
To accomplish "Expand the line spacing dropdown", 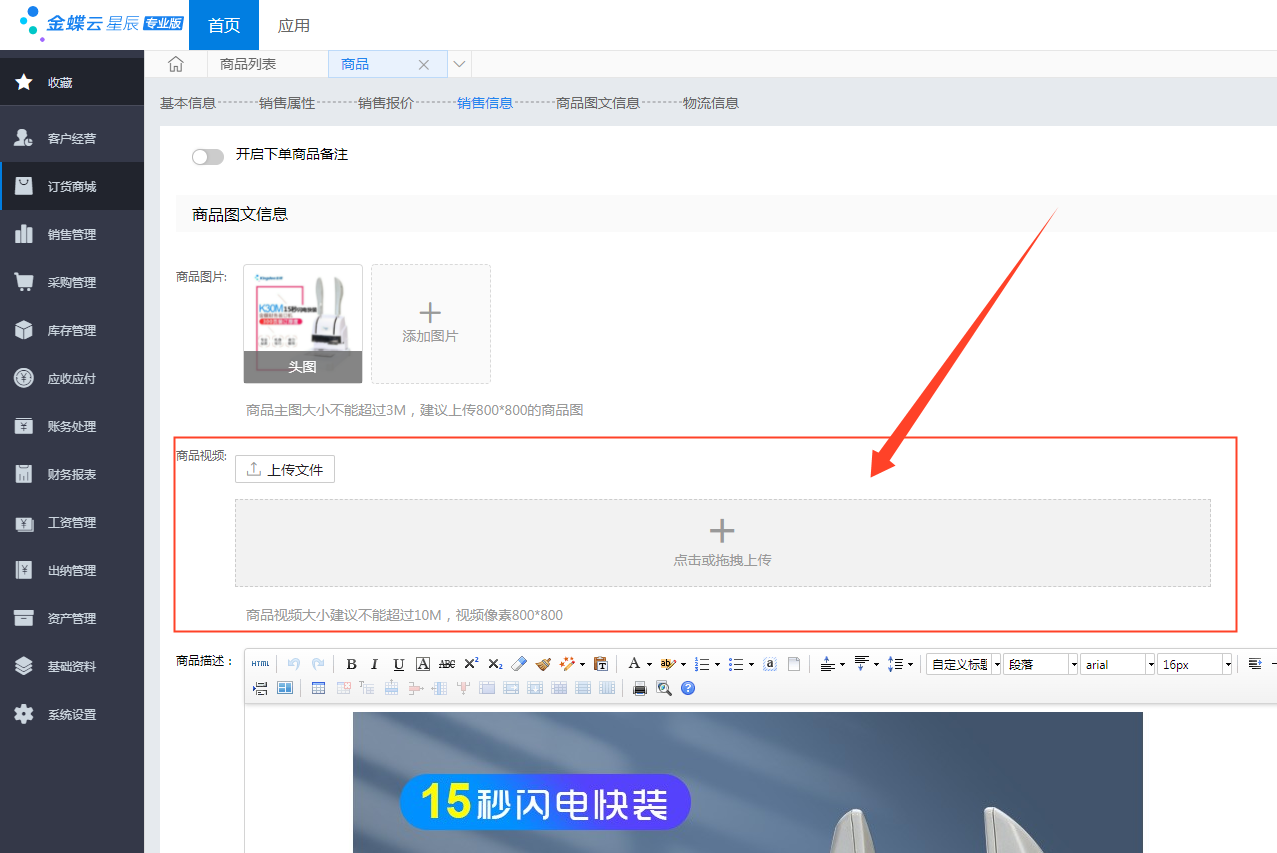I will pyautogui.click(x=910, y=664).
